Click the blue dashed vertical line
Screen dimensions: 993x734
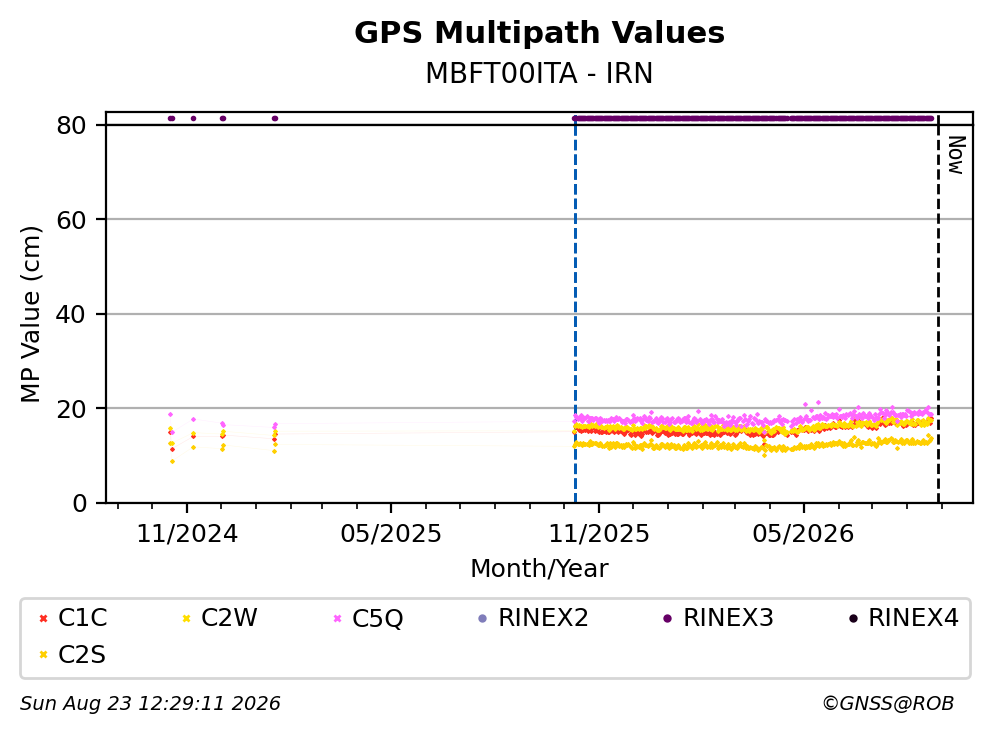point(575,310)
